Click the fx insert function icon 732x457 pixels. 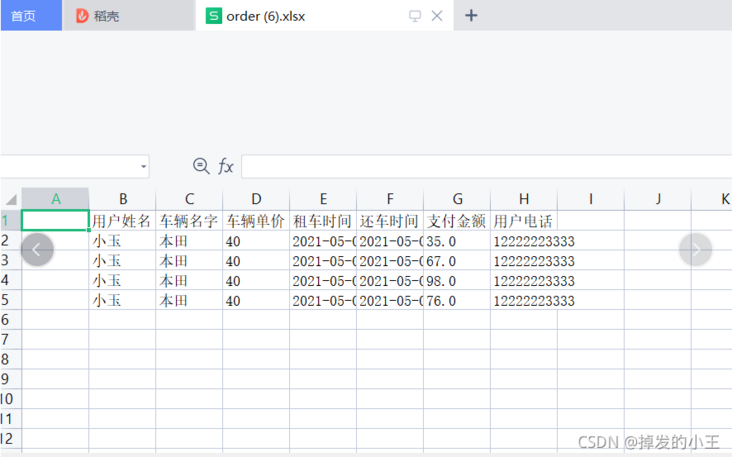pos(225,166)
